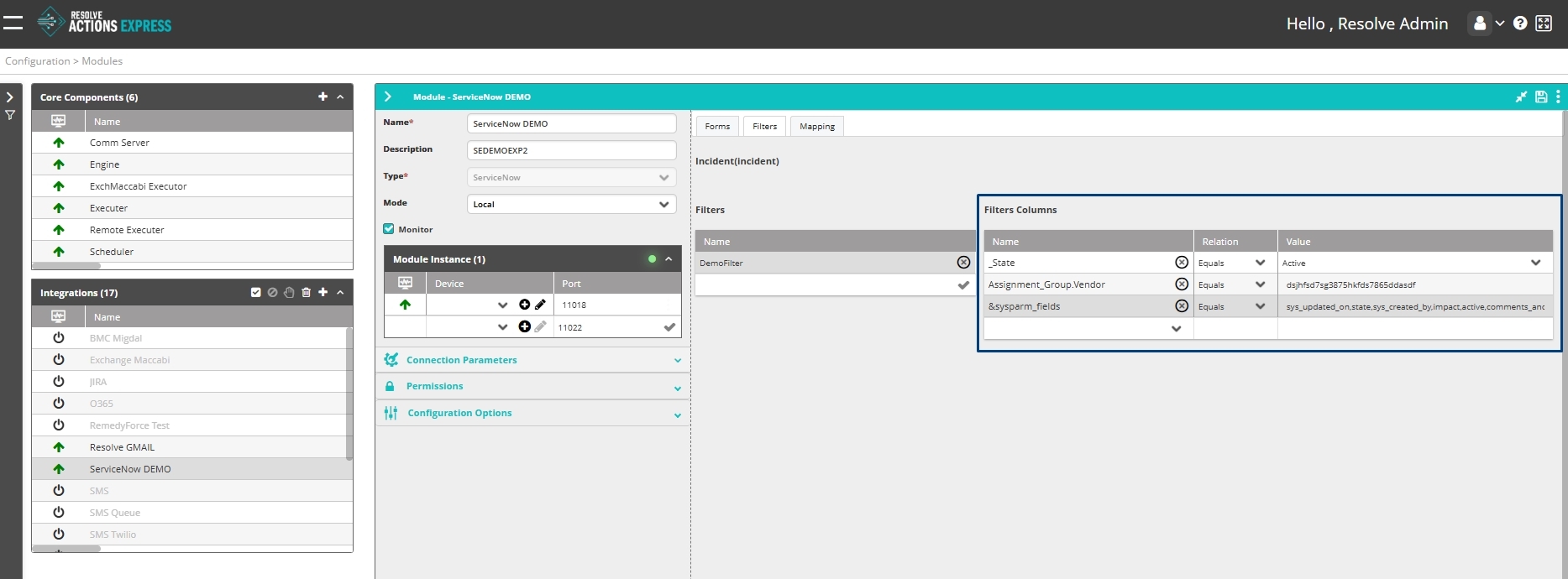Confirm port 11022 instance checkmark
The image size is (1568, 579).
(x=669, y=327)
